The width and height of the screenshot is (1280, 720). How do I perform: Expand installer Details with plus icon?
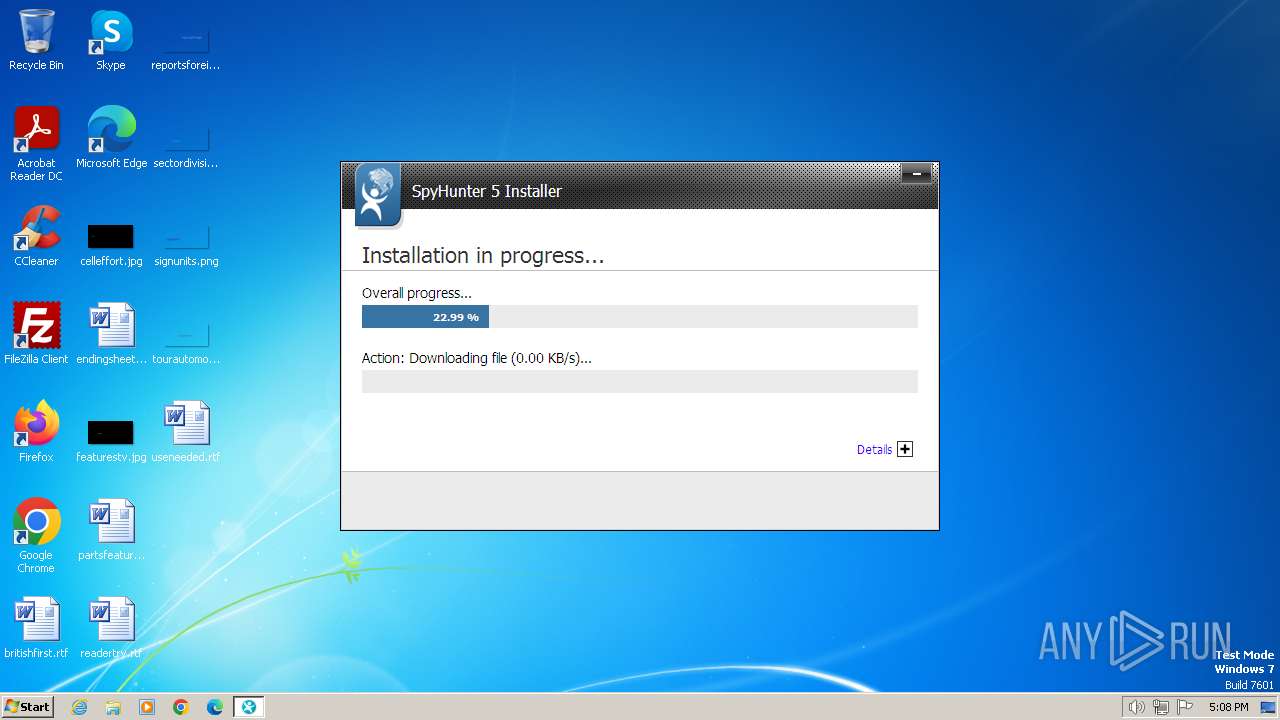[905, 449]
